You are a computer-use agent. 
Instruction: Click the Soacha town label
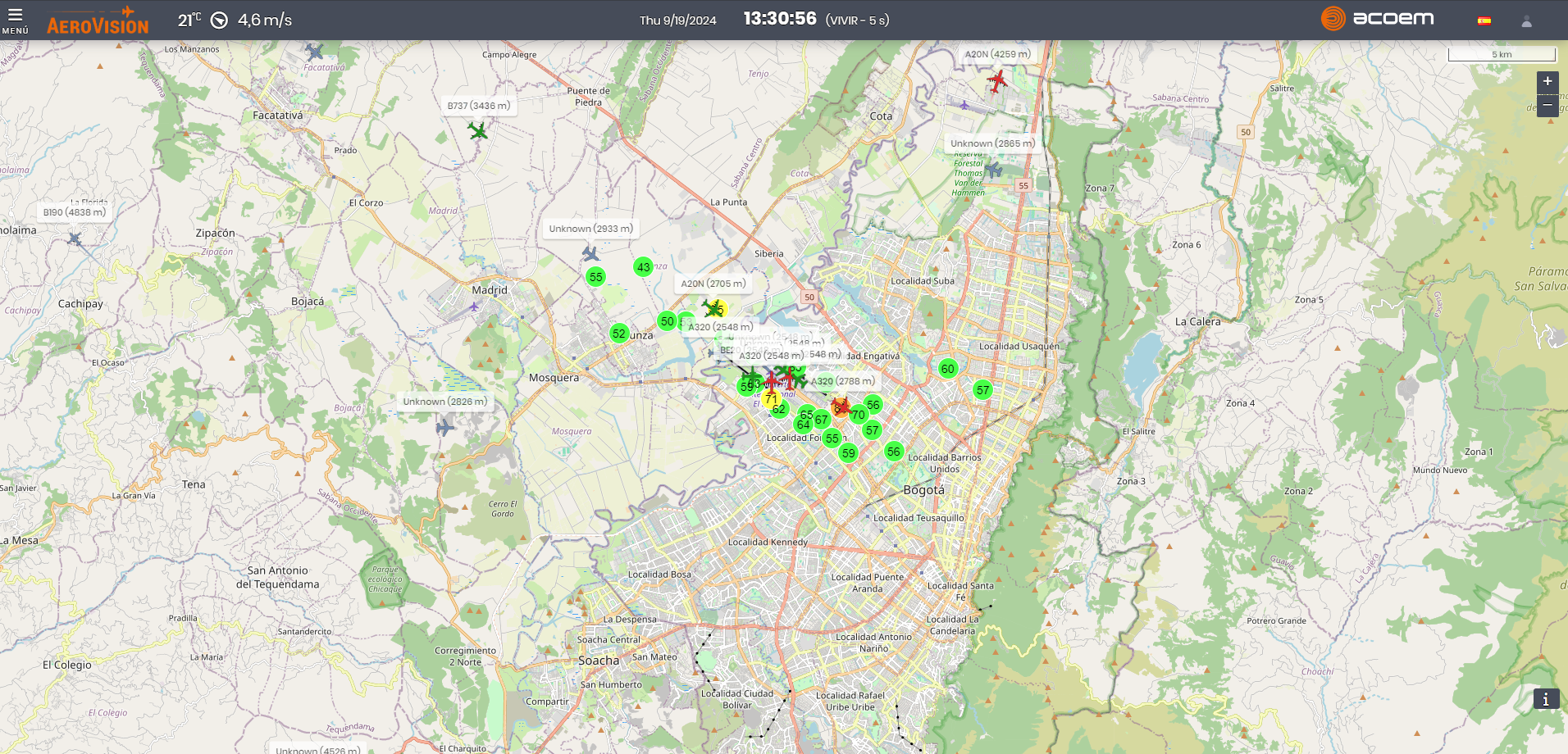599,661
